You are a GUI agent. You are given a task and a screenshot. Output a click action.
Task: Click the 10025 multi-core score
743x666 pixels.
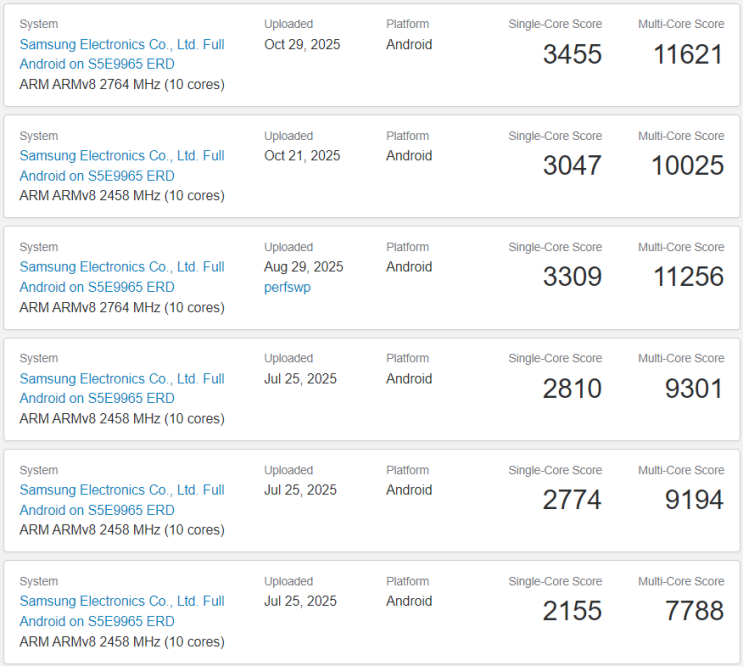687,166
